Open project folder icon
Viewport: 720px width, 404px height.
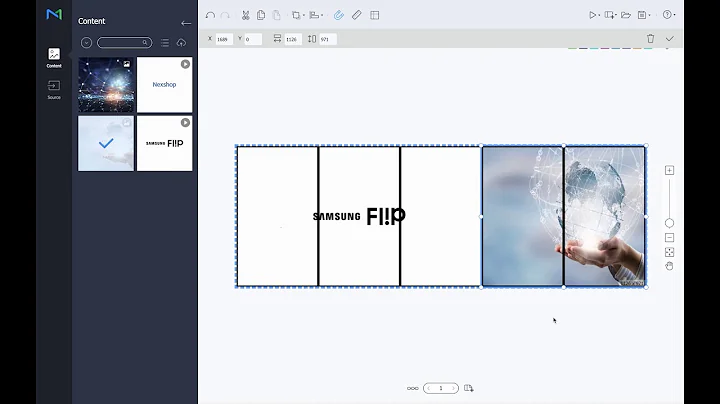(626, 15)
